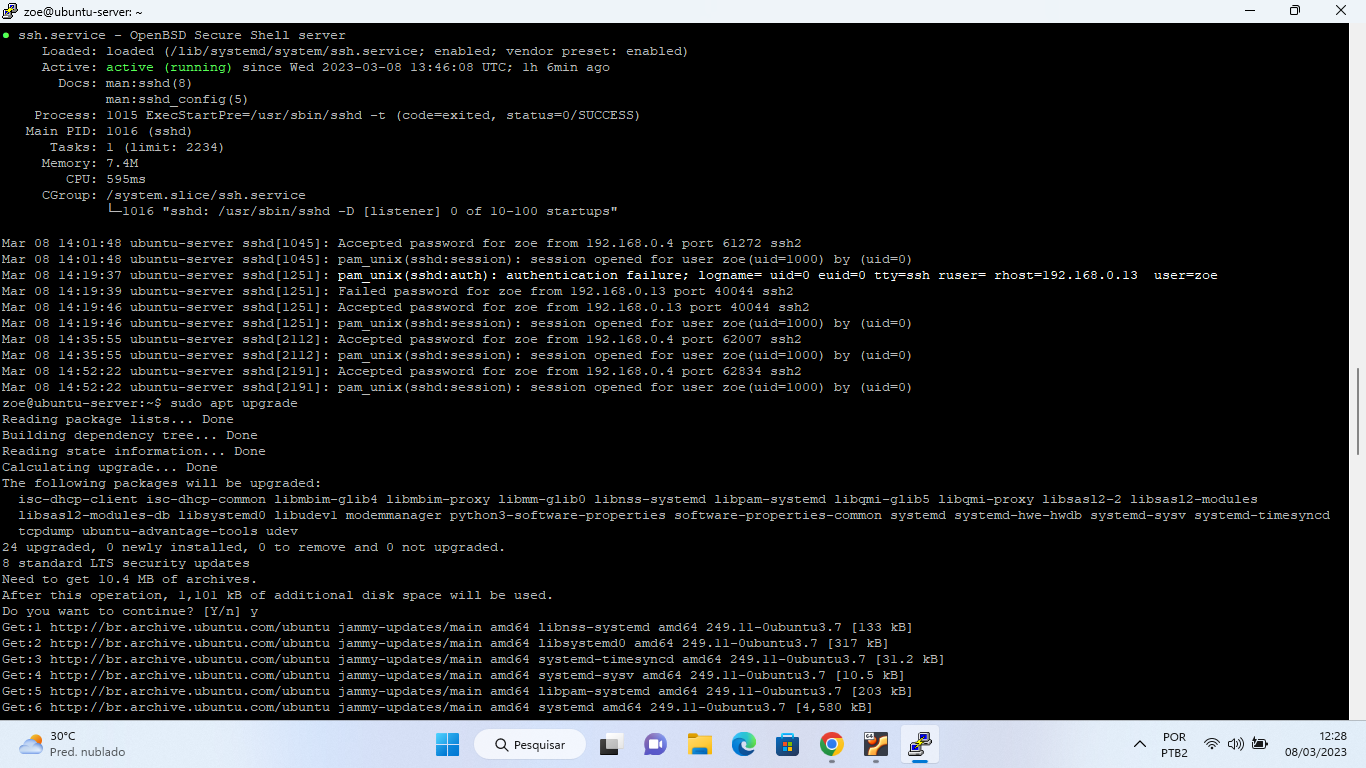Click the 'Tasks: 1 (limit: 2234)' line
The width and height of the screenshot is (1366, 768).
137,147
